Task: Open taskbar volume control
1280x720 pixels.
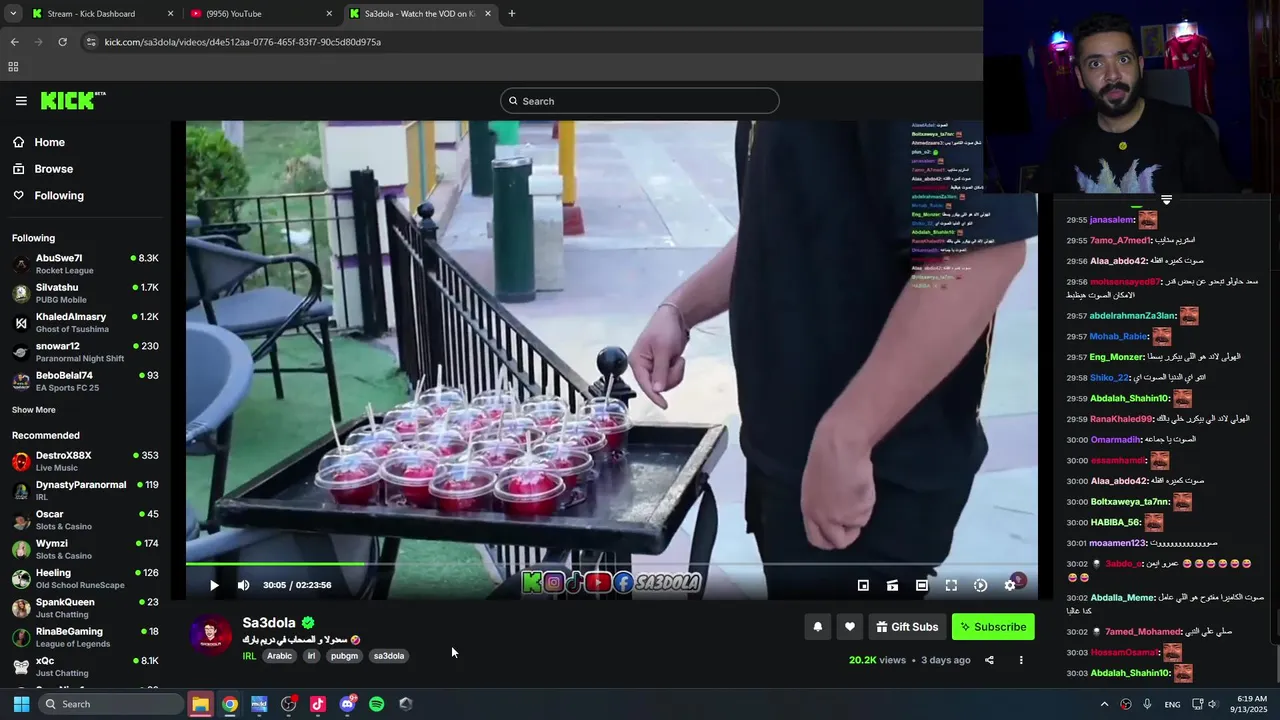Action: click(1213, 704)
